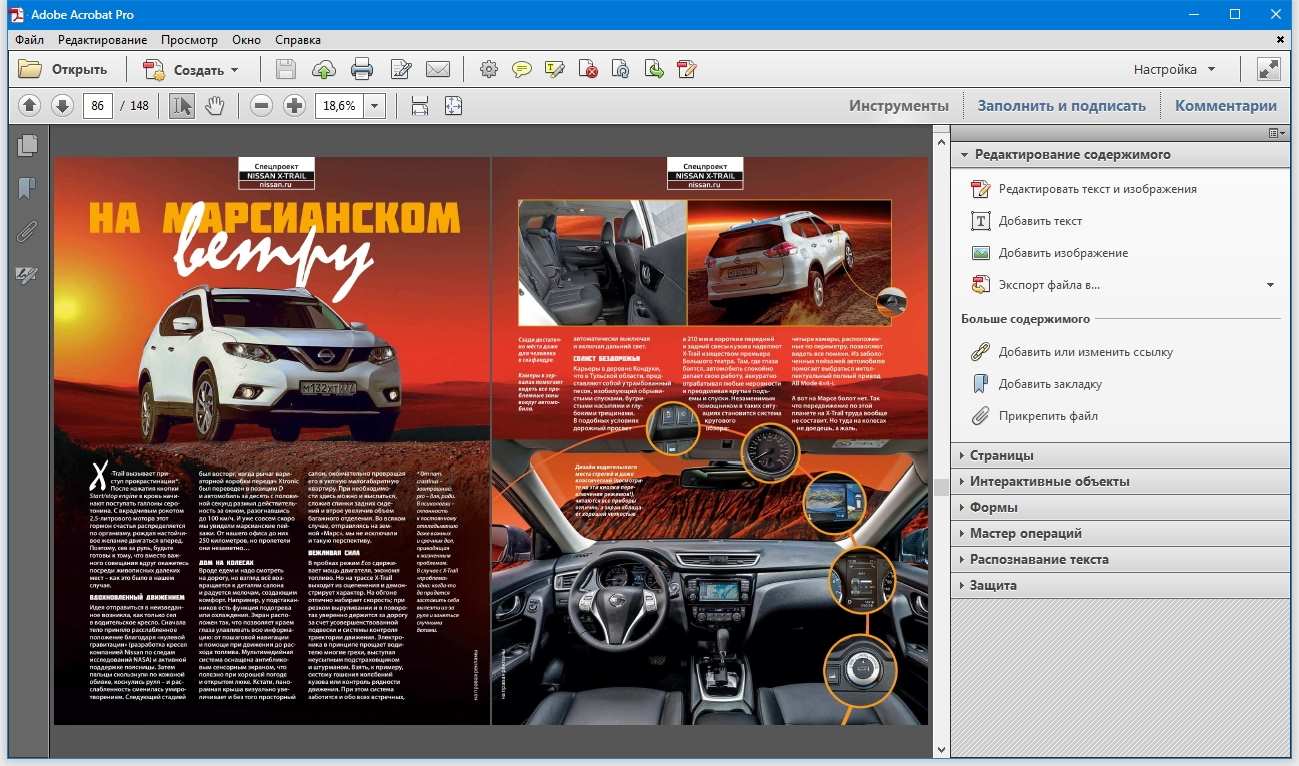Go to next page with down arrow
This screenshot has height=766, width=1299.
62,106
